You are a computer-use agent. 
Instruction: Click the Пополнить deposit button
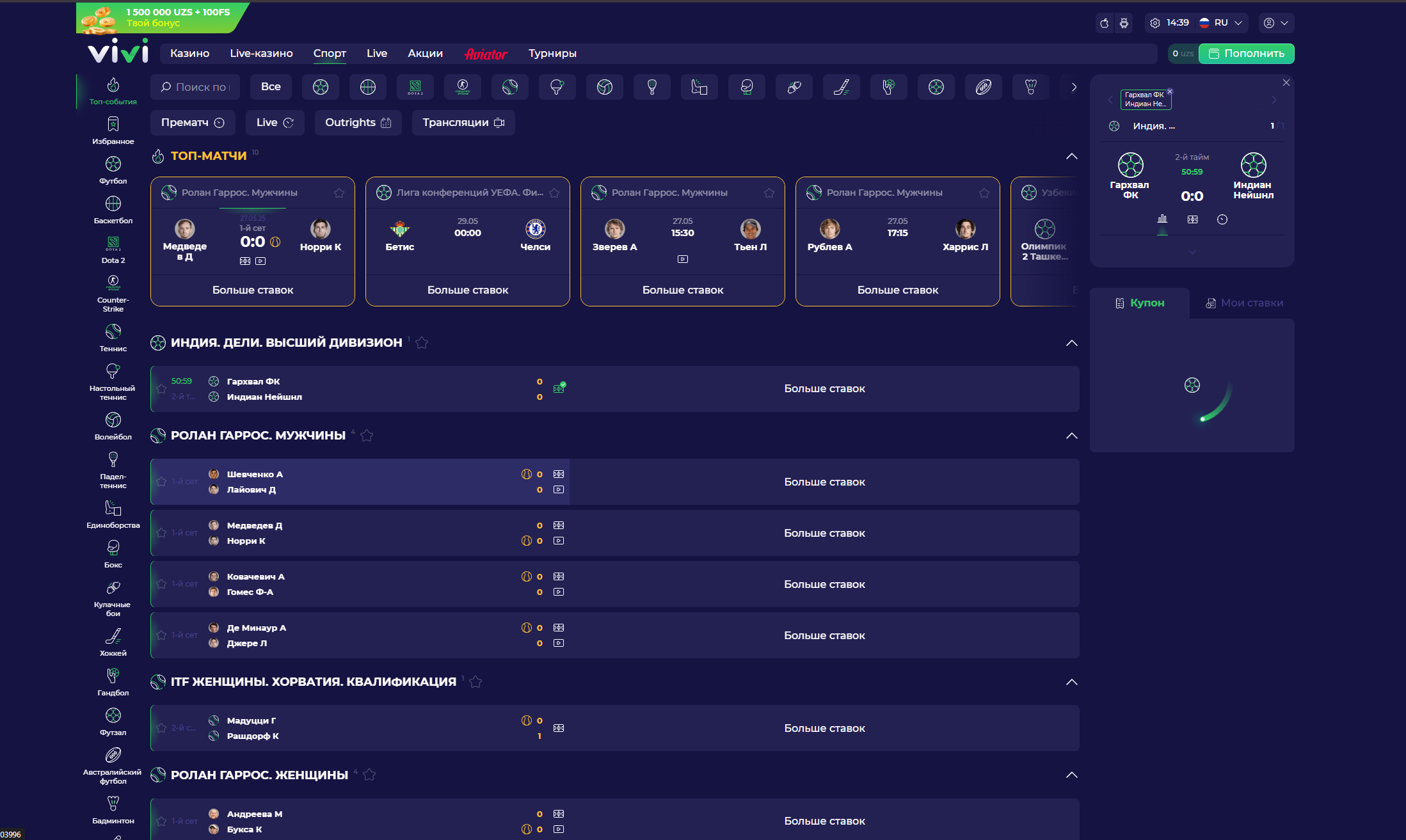pyautogui.click(x=1246, y=54)
